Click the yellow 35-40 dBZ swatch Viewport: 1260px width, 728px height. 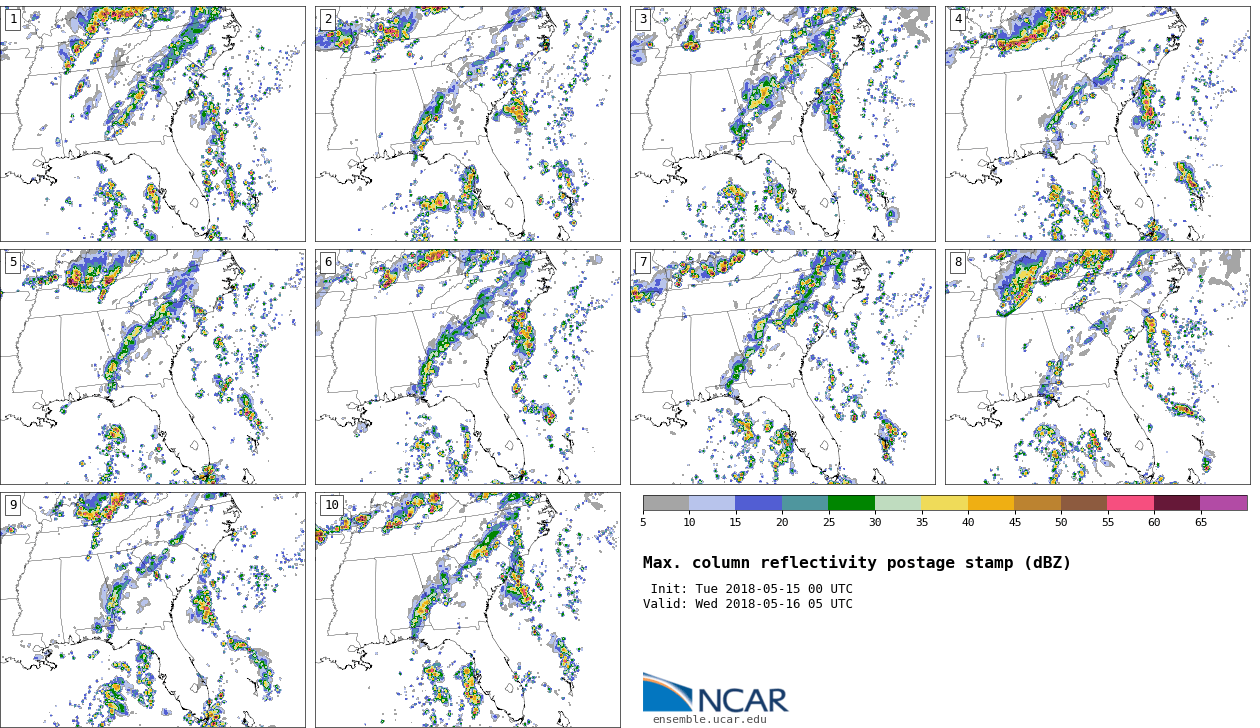click(x=944, y=503)
